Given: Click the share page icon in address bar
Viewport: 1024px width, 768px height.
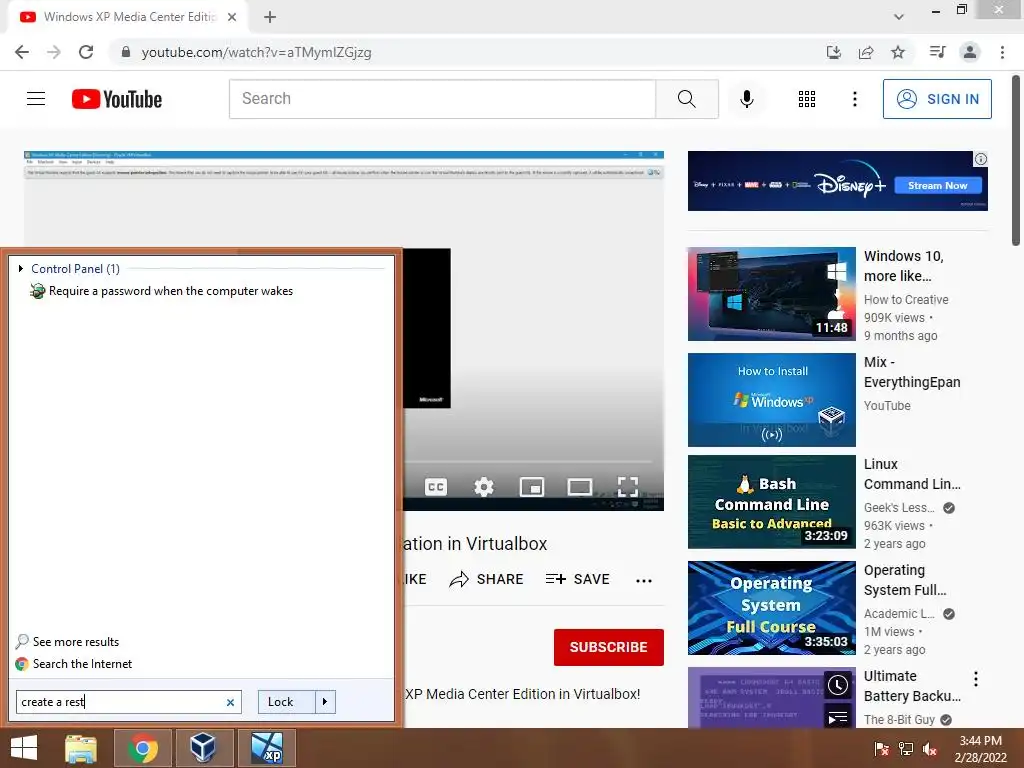Looking at the screenshot, I should click(x=866, y=52).
